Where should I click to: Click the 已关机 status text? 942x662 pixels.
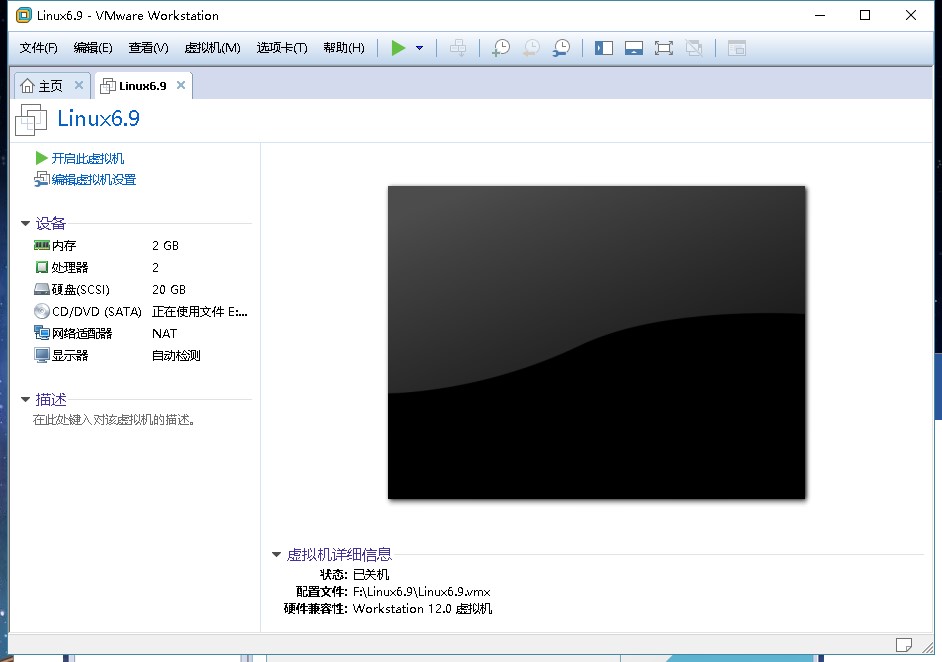[371, 575]
